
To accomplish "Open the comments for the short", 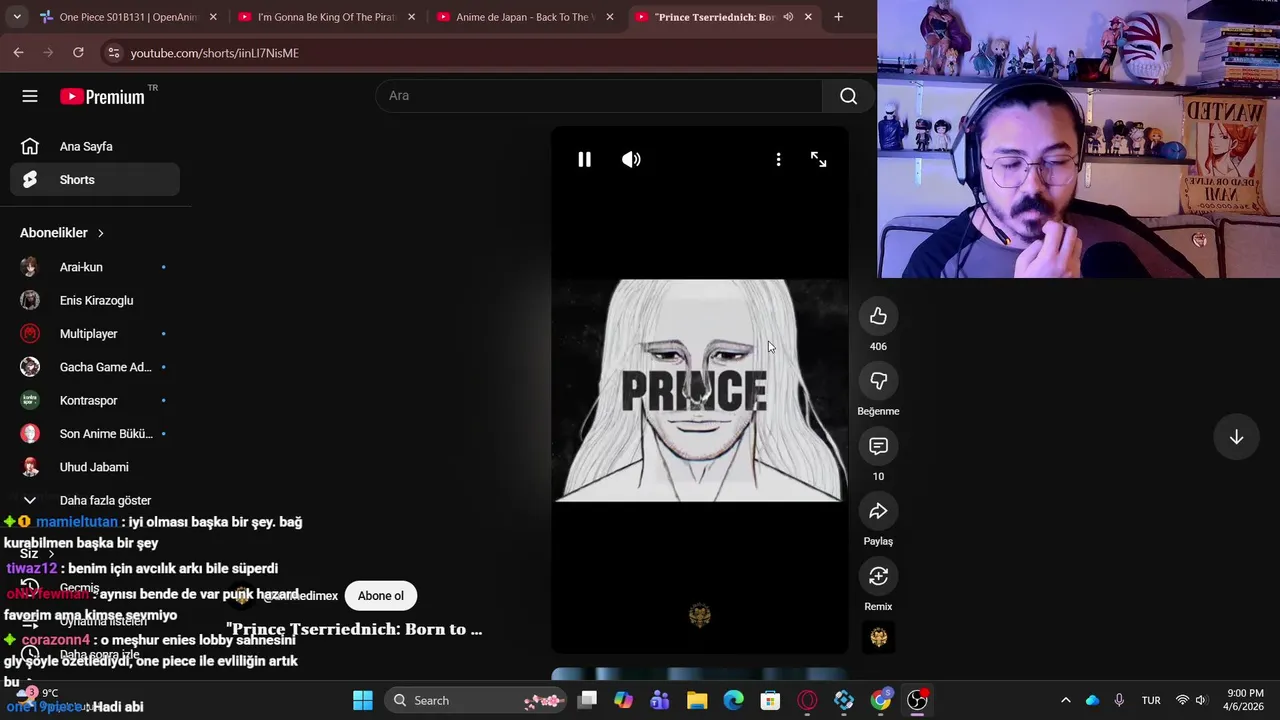I will tap(878, 446).
